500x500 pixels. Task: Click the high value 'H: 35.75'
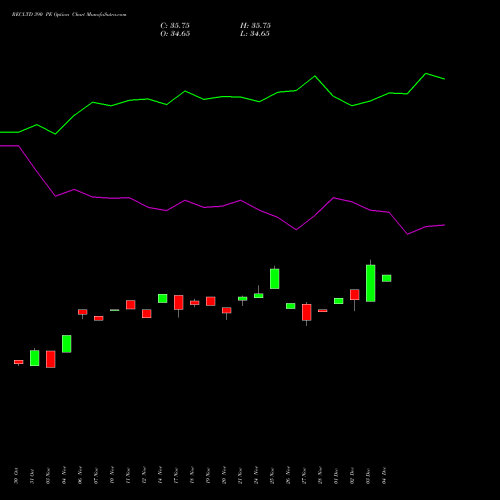coord(255,26)
